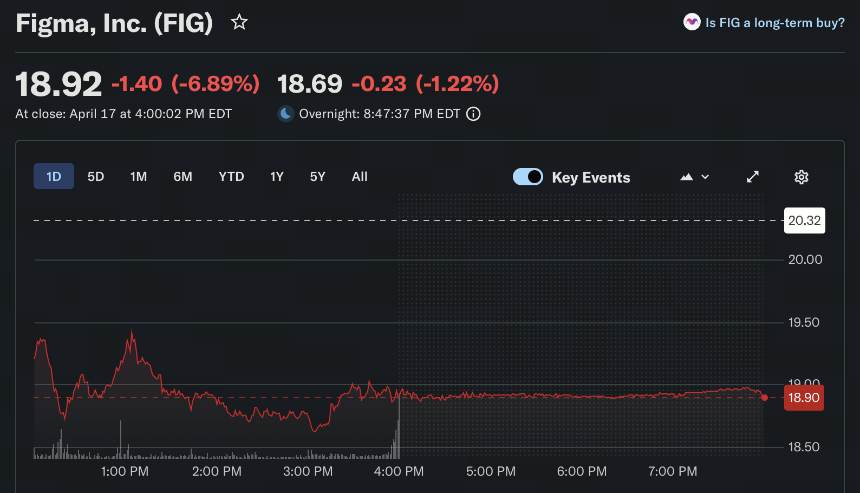Viewport: 860px width, 493px height.
Task: Click the overnight moon icon
Action: [x=285, y=114]
